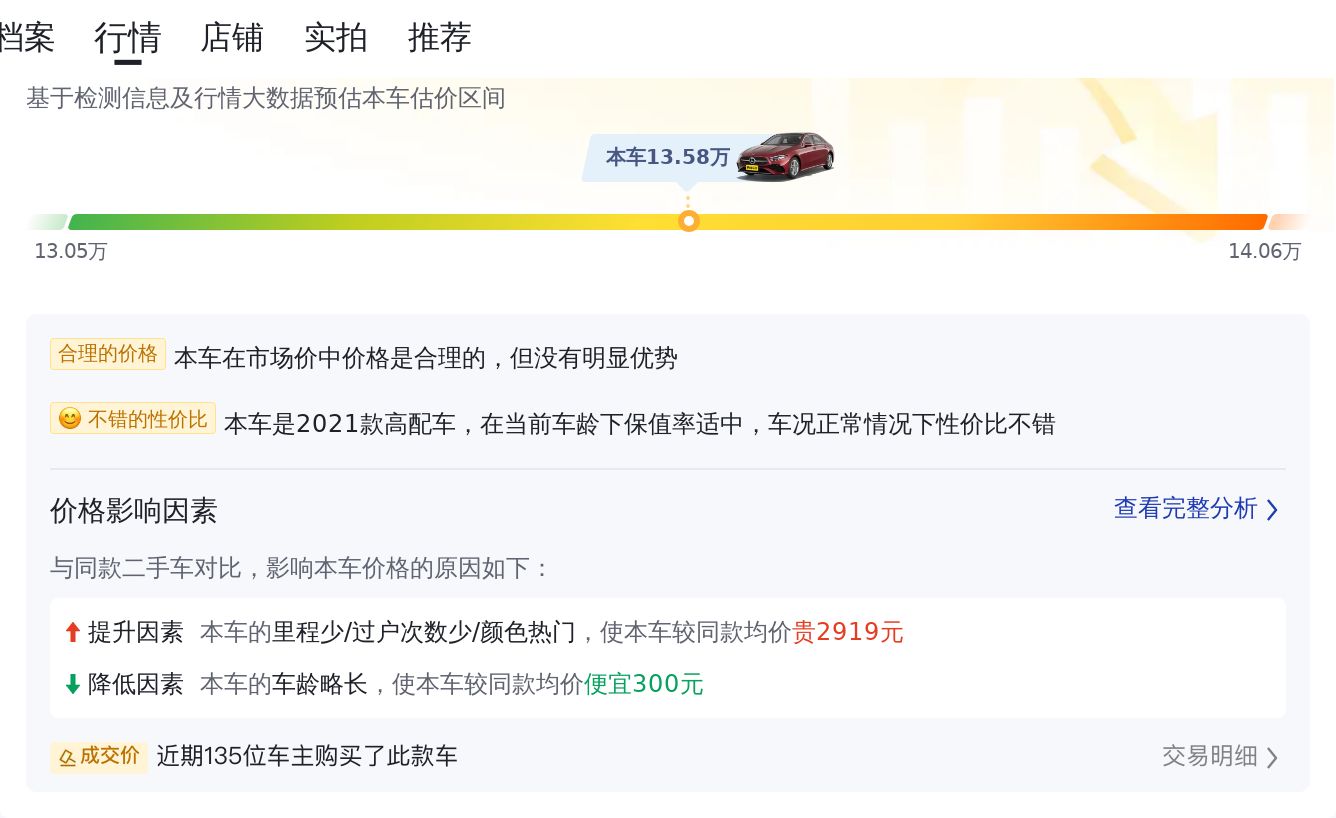
Task: Click the 13.05万 minimum price label
Action: pyautogui.click(x=70, y=251)
